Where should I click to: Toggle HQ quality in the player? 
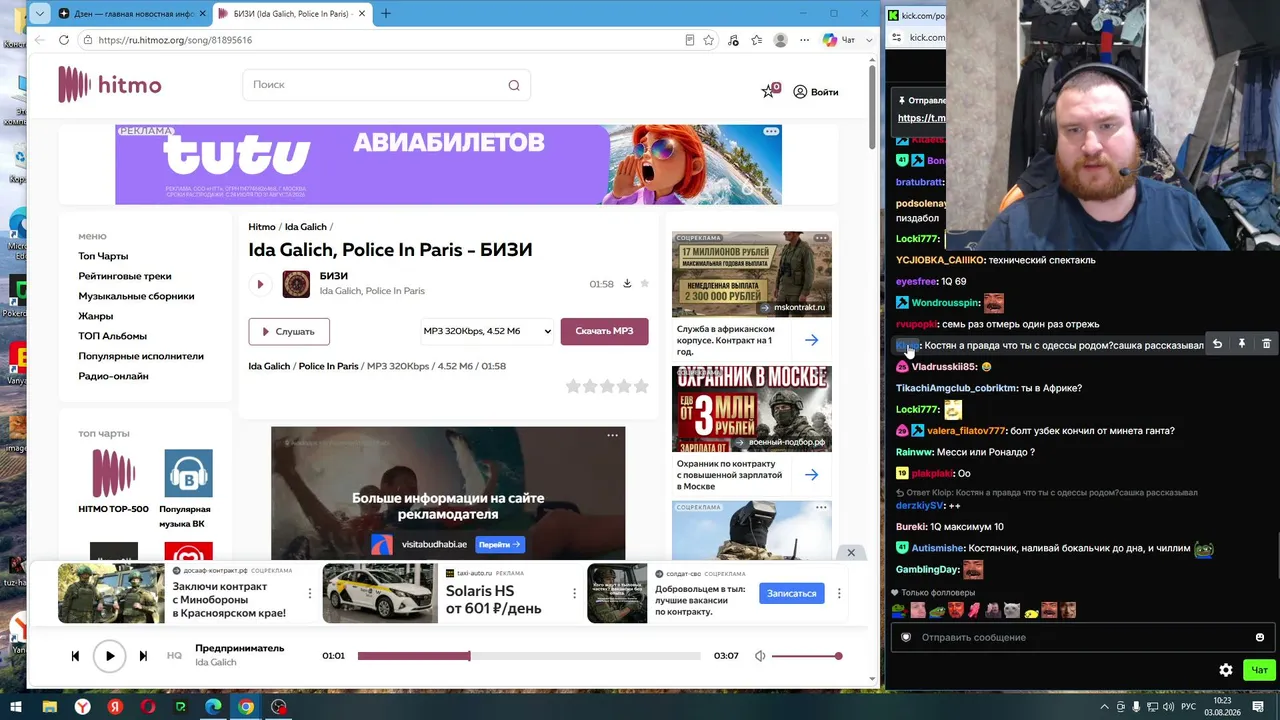174,656
